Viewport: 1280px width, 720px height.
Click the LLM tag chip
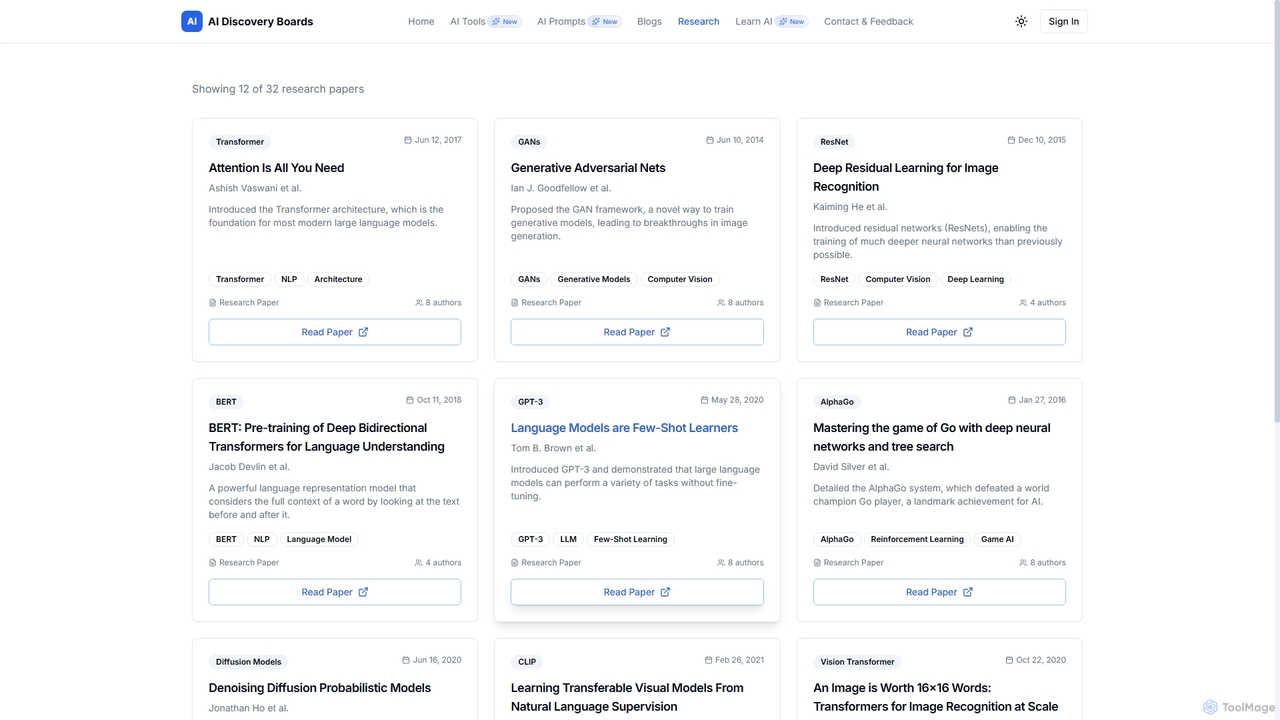point(568,539)
